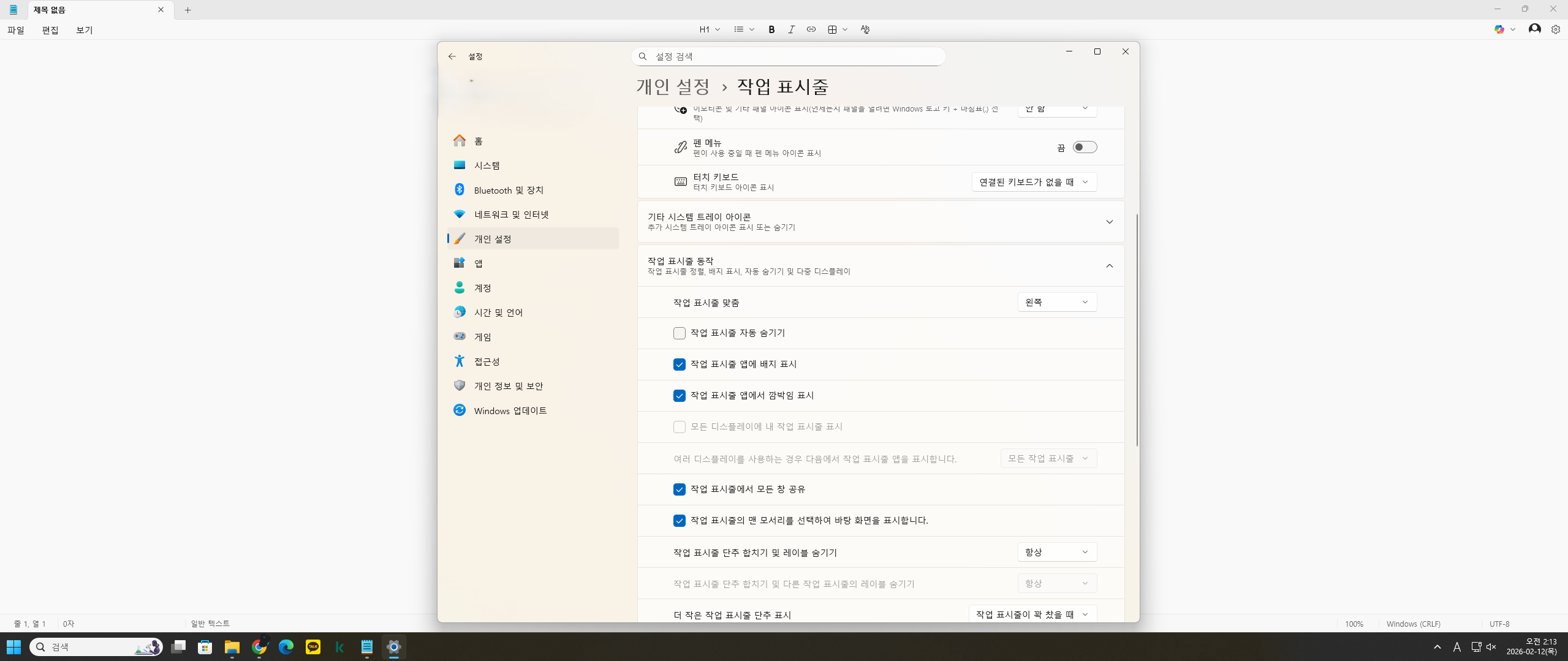This screenshot has width=1568, height=661.
Task: Open the 편집 menu
Action: click(50, 30)
